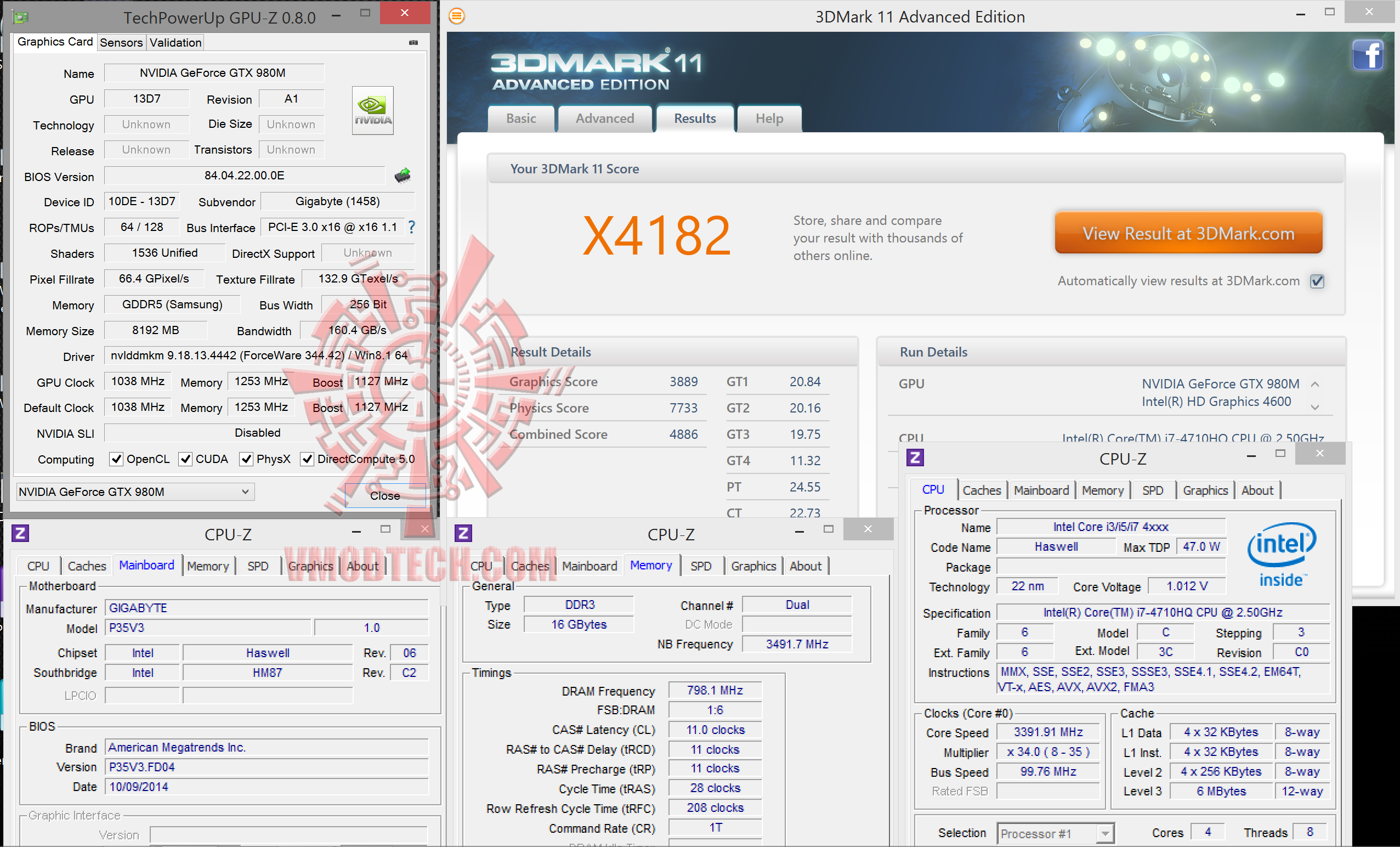Screen dimensions: 1400x847
Task: Click the GPU-Z title bar app icon
Action: click(20, 17)
